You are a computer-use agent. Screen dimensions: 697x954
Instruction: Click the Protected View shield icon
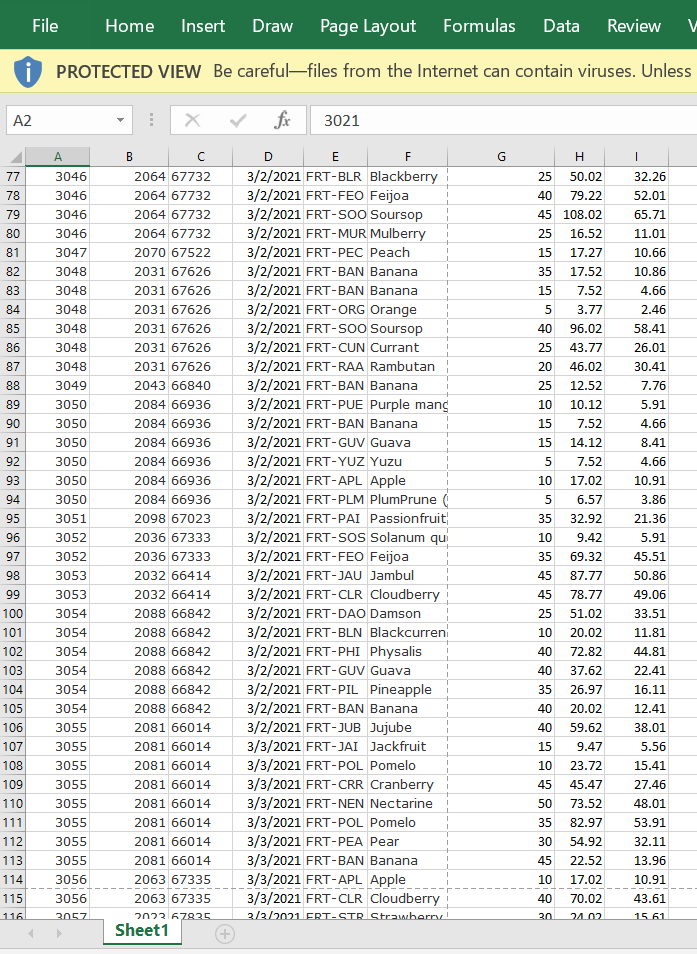27,72
